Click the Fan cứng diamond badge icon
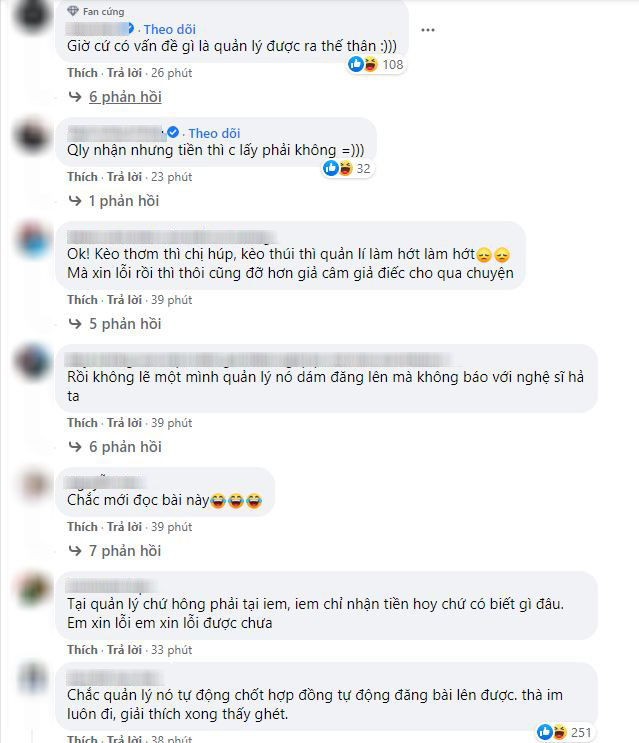639x743 pixels. [73, 10]
